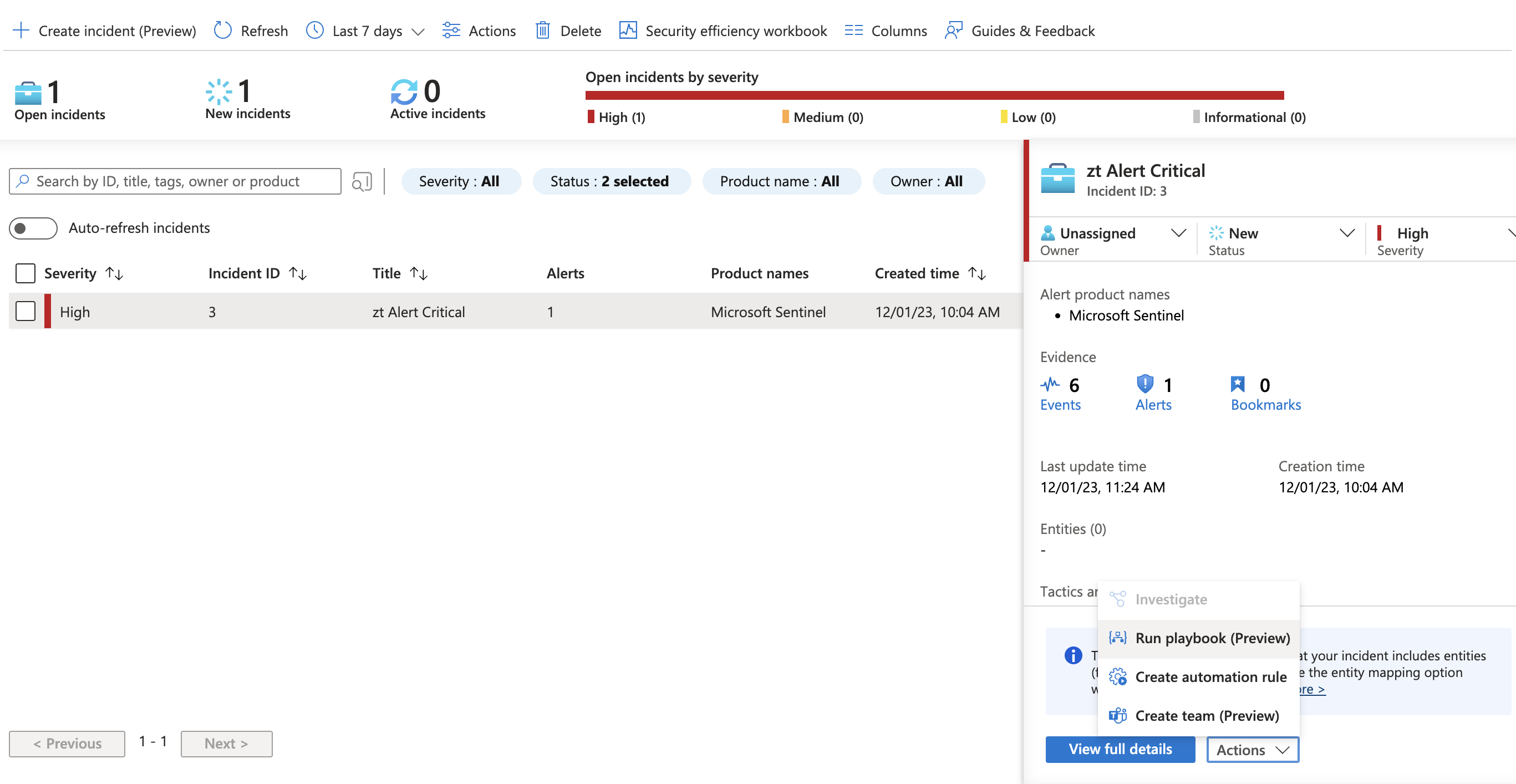Open Guides & Feedback
Screen dimensions: 1516x784
point(953,30)
